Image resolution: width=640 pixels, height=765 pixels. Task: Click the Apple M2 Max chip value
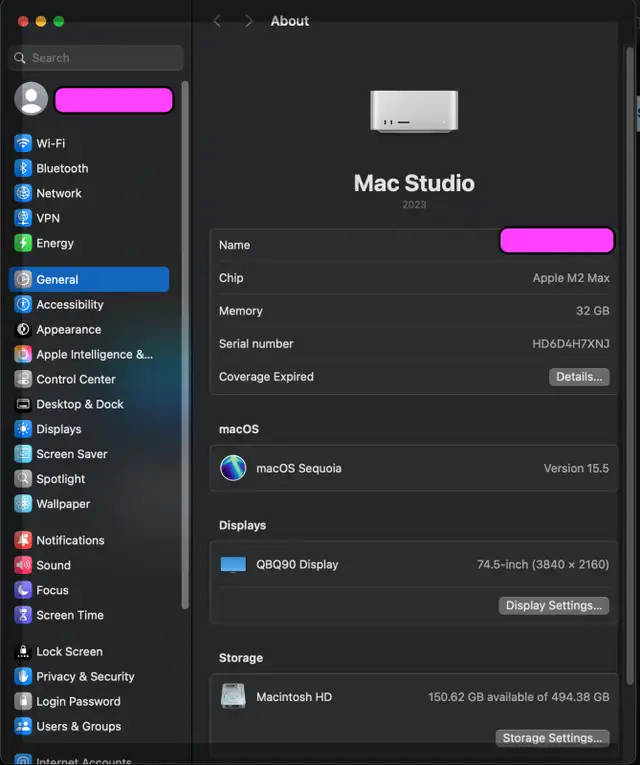click(x=571, y=278)
